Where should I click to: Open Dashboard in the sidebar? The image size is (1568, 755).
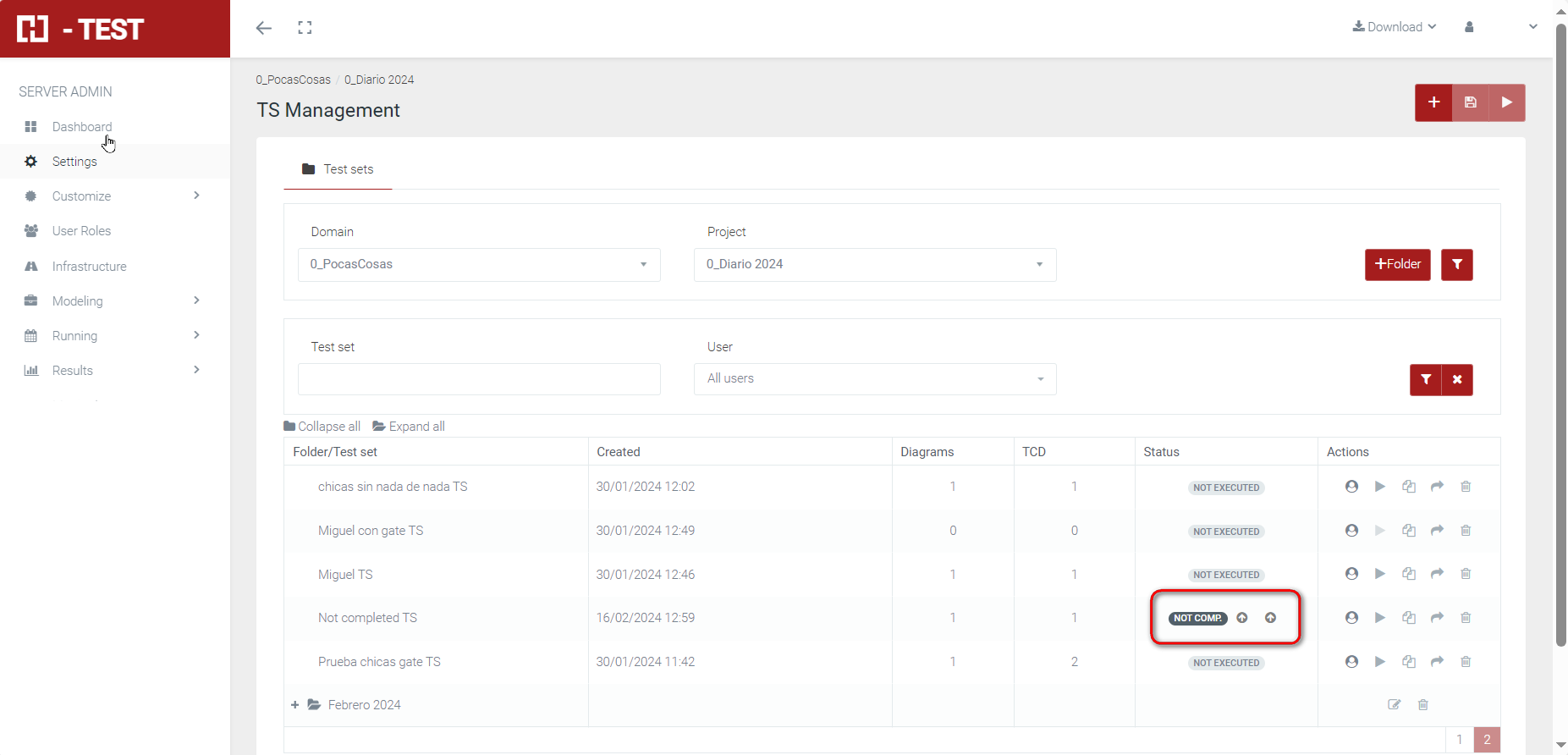(81, 127)
